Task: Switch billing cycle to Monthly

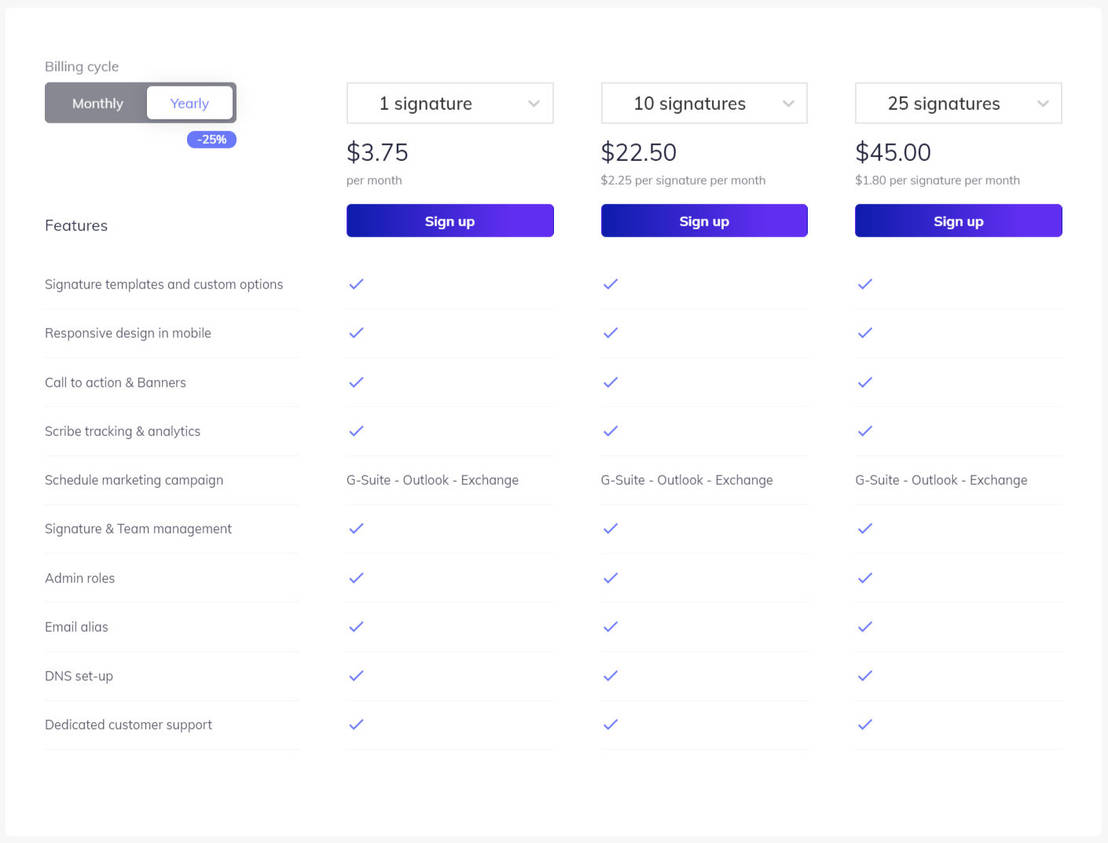Action: [x=97, y=102]
